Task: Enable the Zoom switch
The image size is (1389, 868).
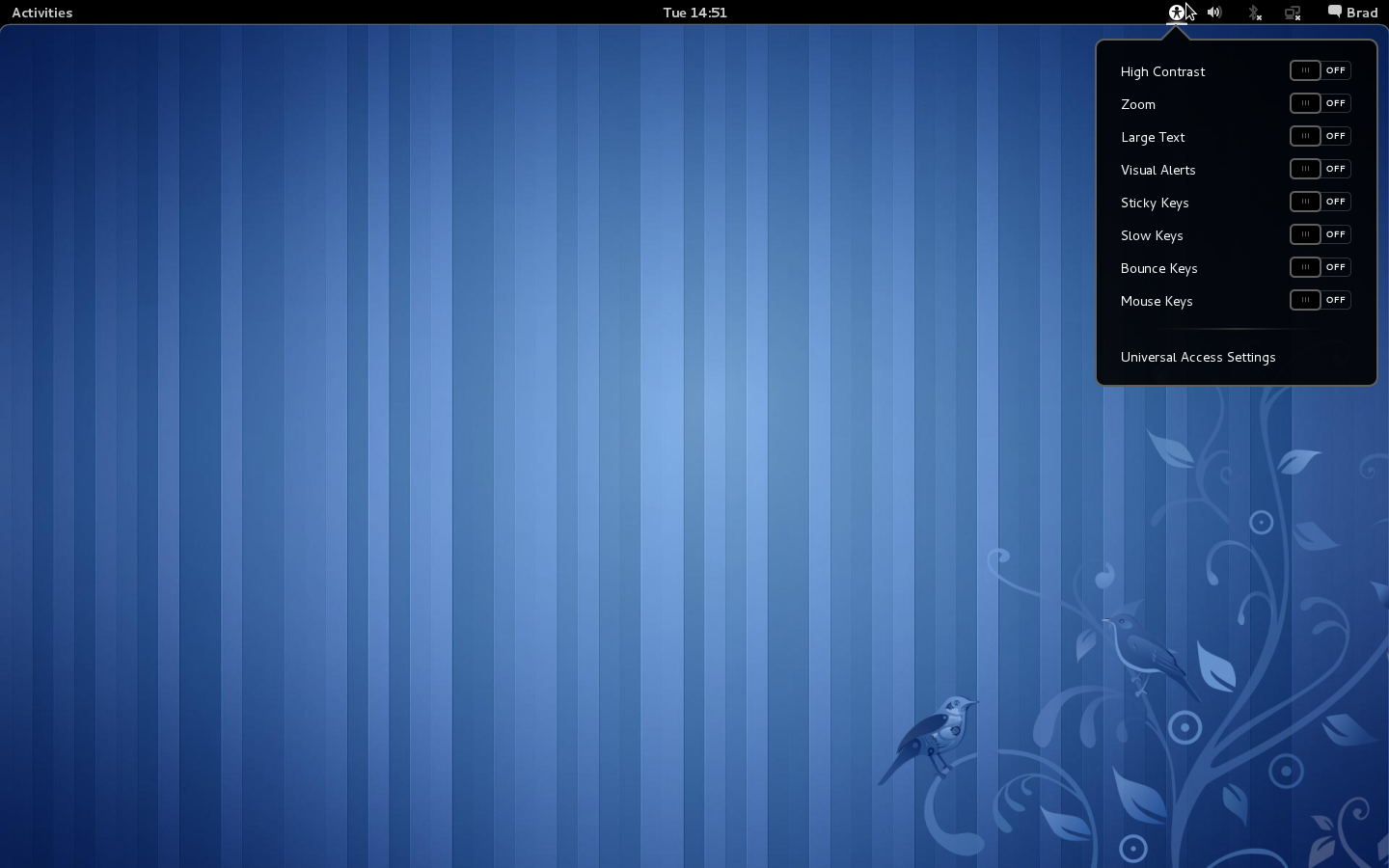Action: tap(1320, 103)
